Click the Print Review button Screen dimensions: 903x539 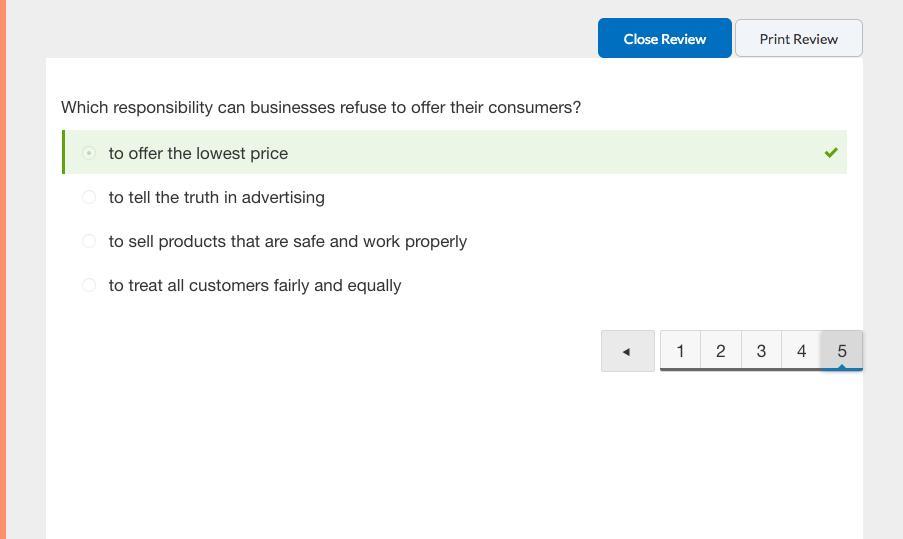[x=798, y=39]
